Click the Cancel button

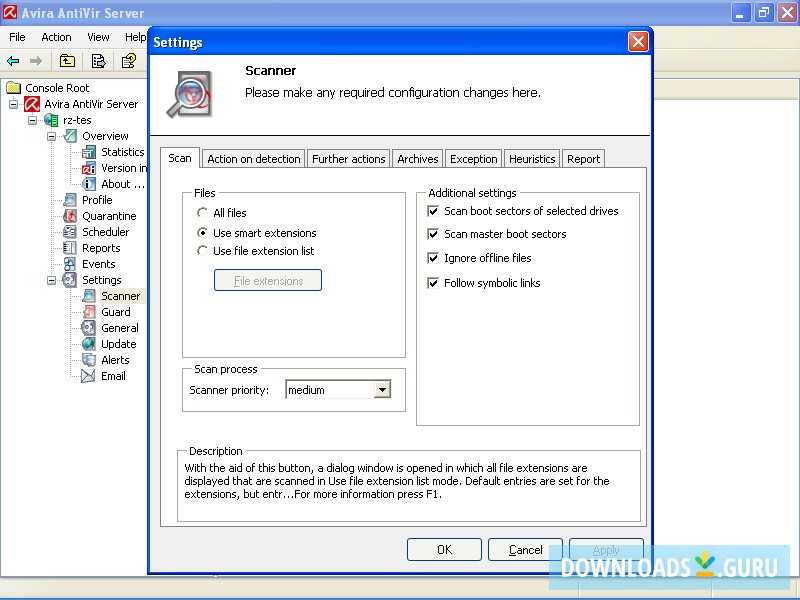tap(525, 549)
